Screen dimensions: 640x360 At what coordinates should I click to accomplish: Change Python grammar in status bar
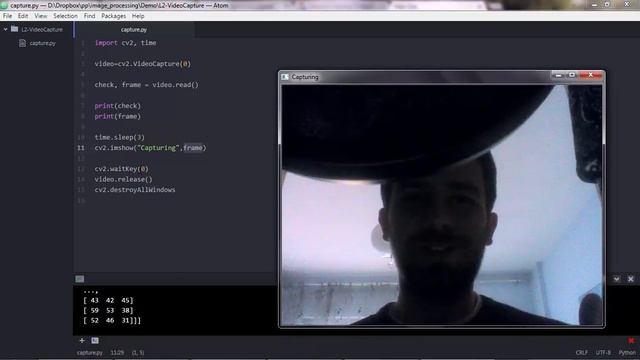(627, 353)
